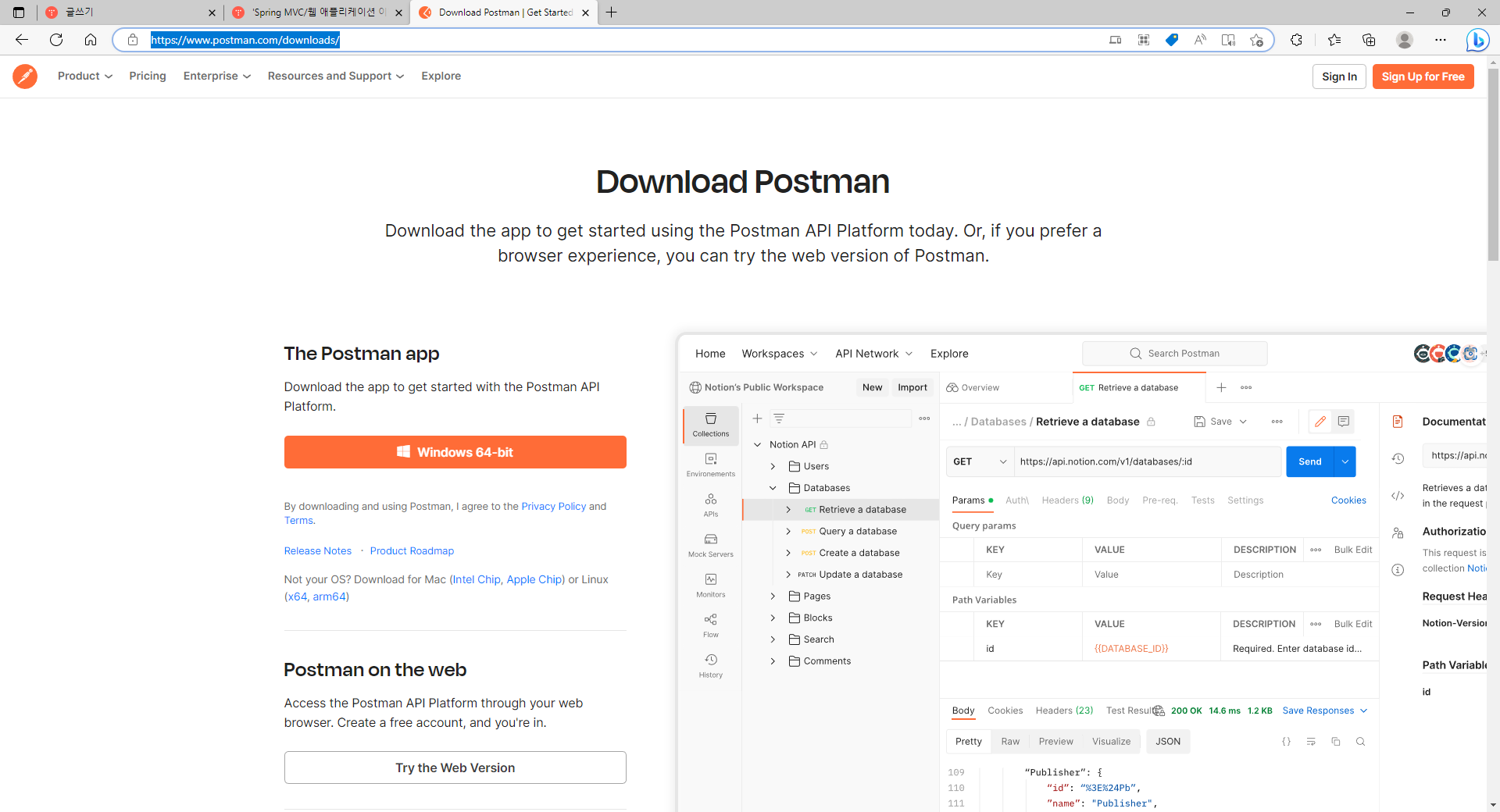Screen dimensions: 1500x812
Task: Click the page vertical scrollbar
Action: click(x=1493, y=164)
